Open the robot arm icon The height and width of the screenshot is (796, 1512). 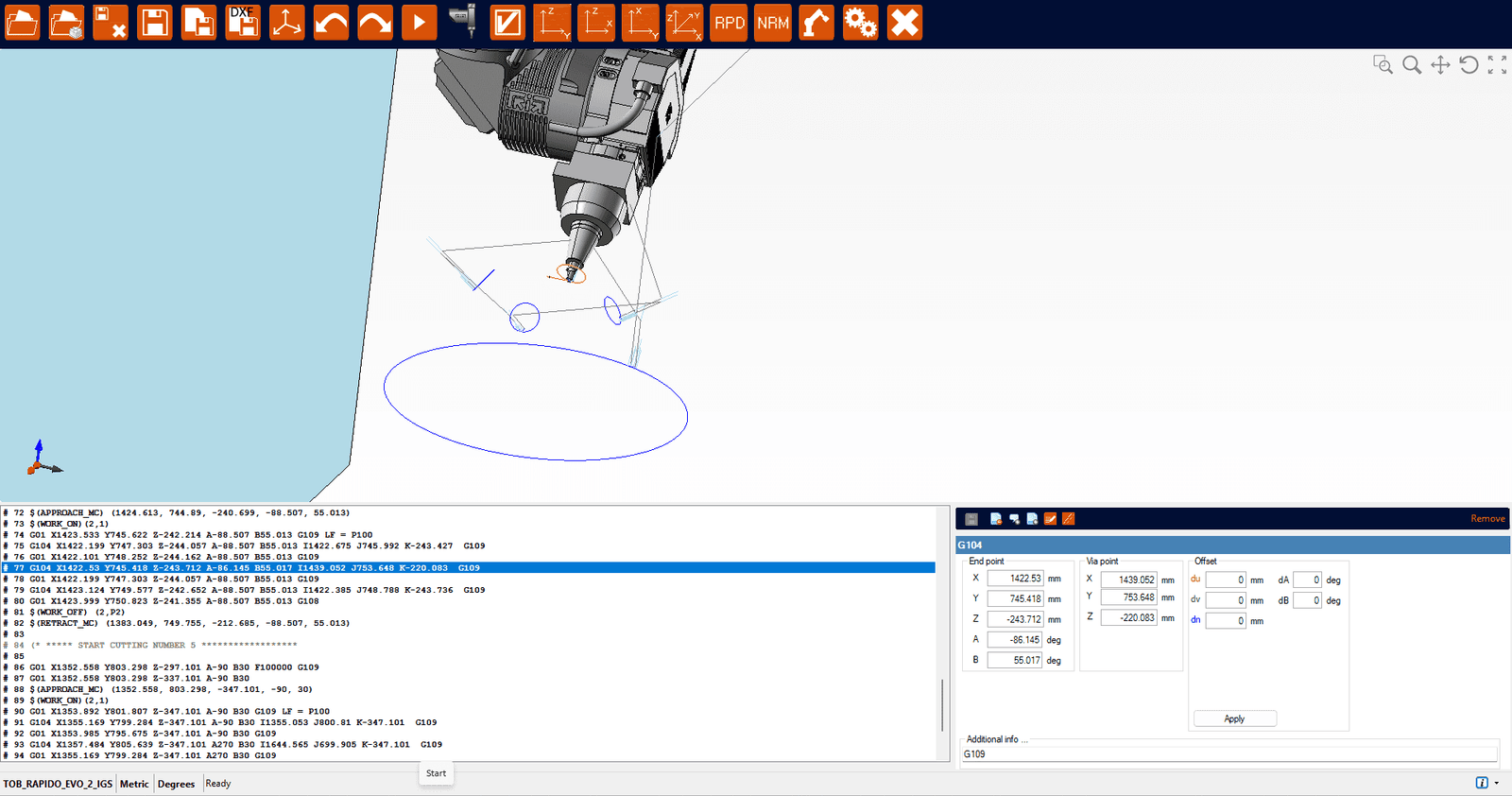click(816, 23)
